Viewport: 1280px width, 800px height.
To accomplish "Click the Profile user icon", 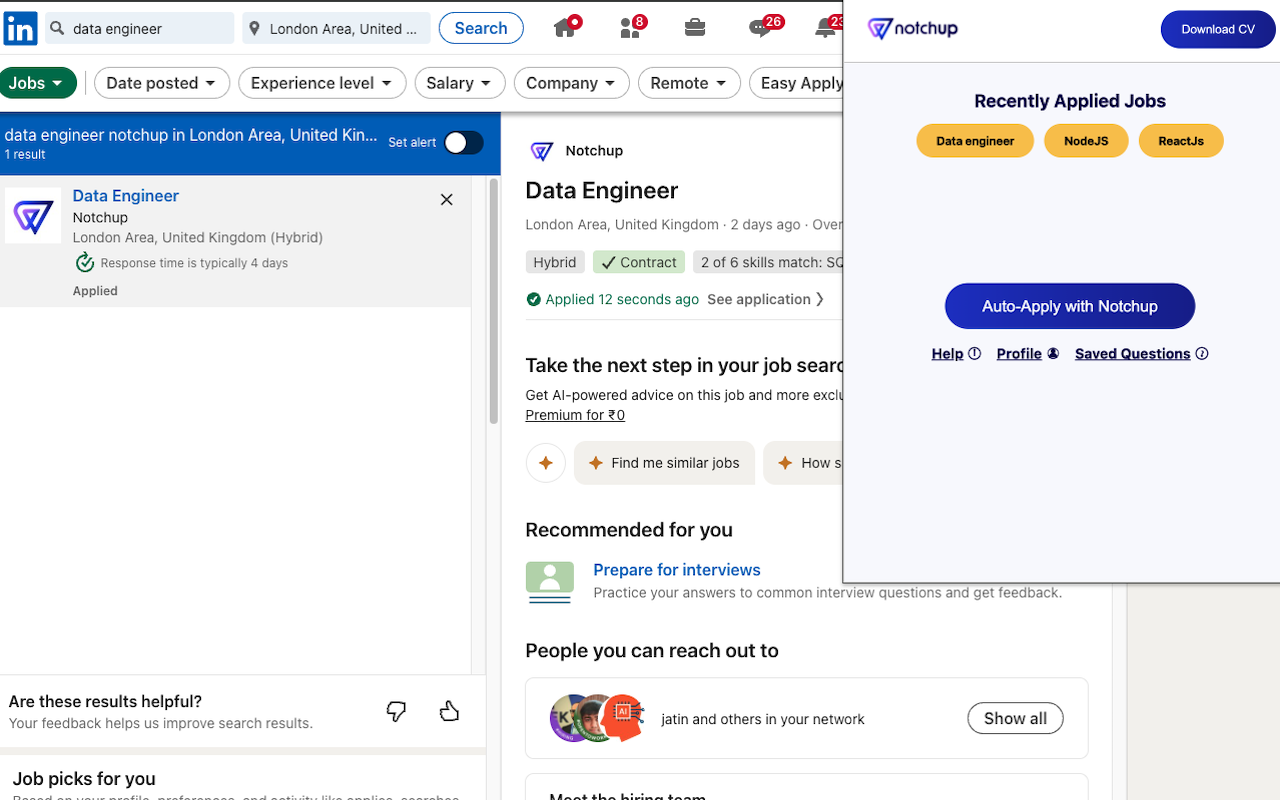I will click(x=1053, y=354).
